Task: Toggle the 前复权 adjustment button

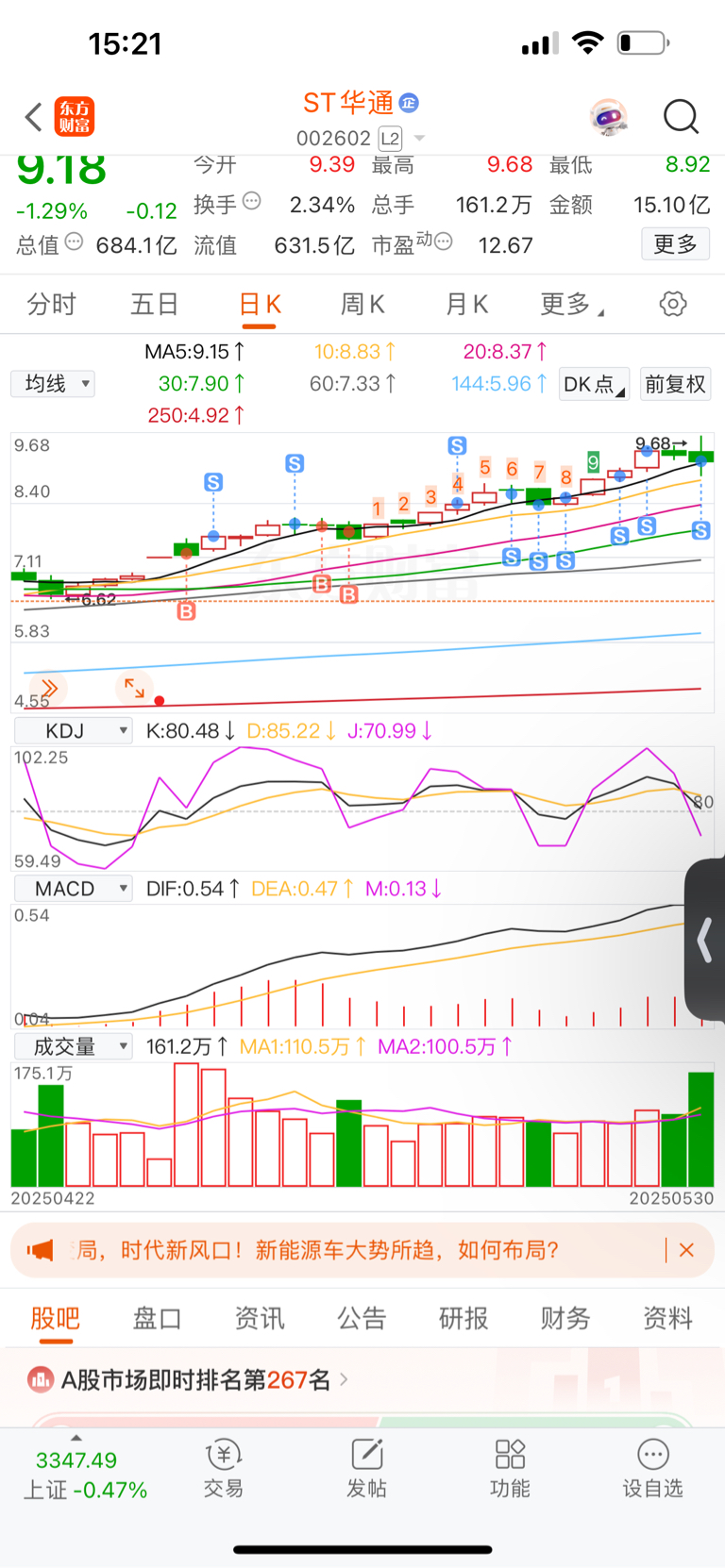Action: (675, 385)
